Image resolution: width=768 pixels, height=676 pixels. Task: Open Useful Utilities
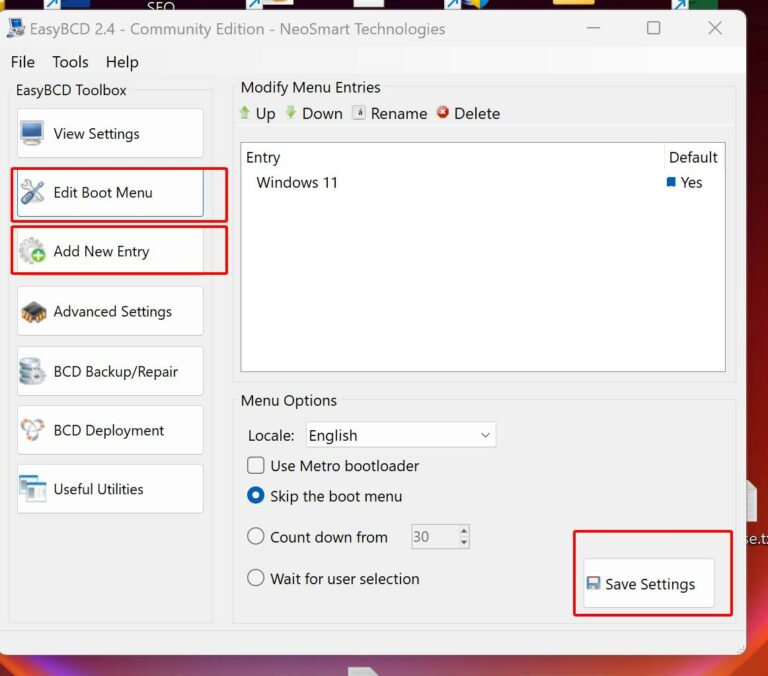pos(110,489)
